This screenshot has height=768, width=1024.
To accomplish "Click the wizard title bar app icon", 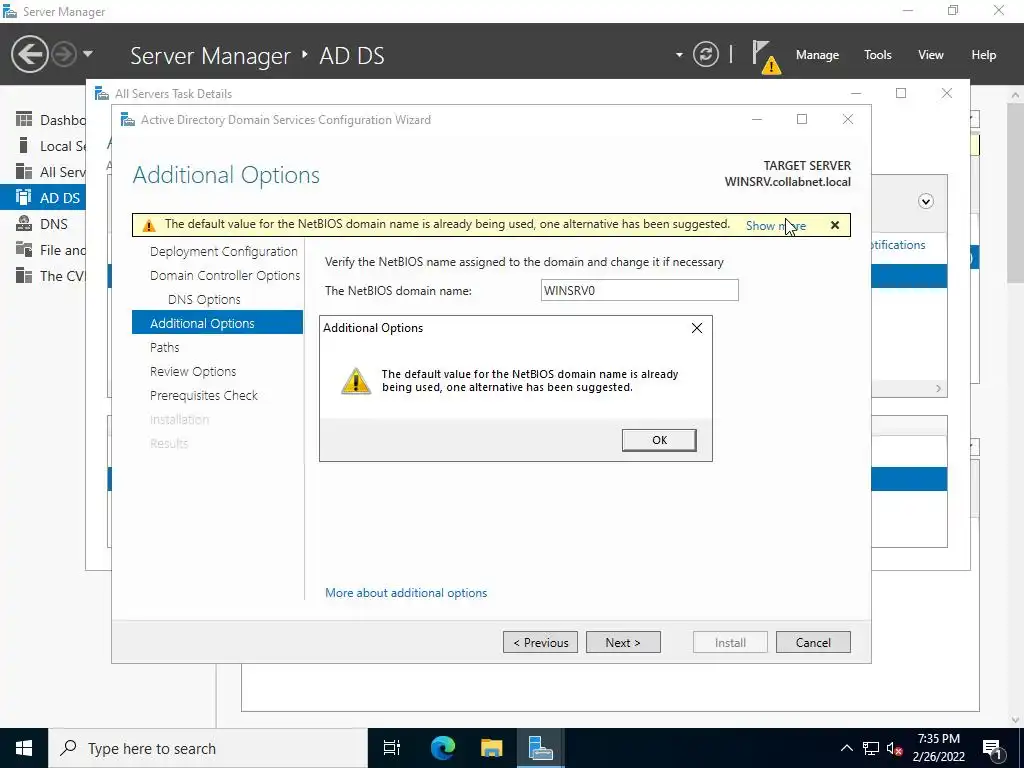I will coord(128,120).
